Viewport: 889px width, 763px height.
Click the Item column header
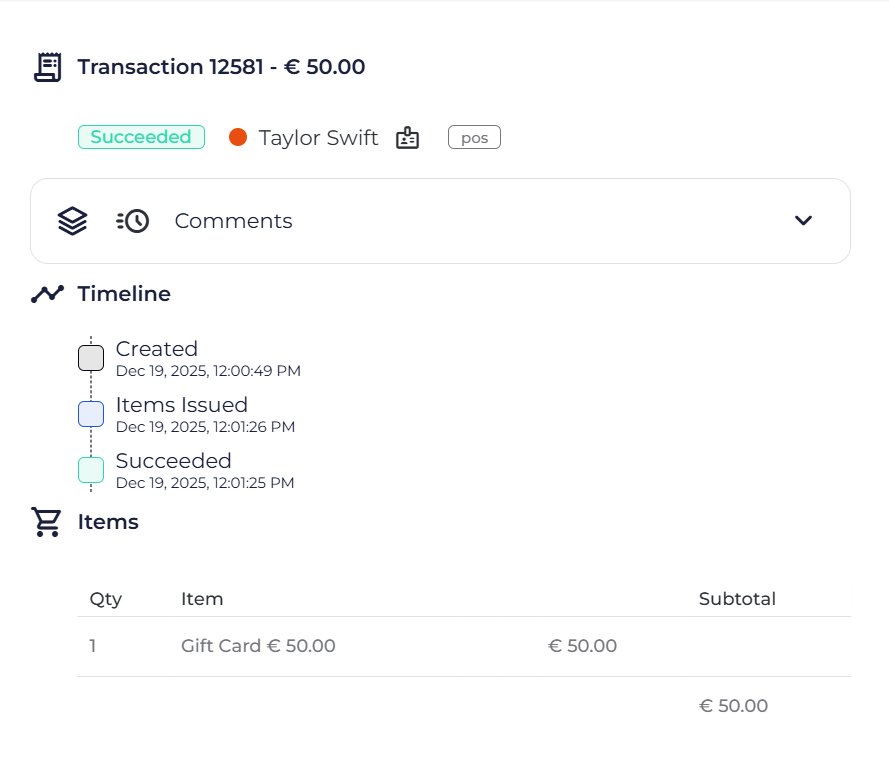click(x=202, y=599)
